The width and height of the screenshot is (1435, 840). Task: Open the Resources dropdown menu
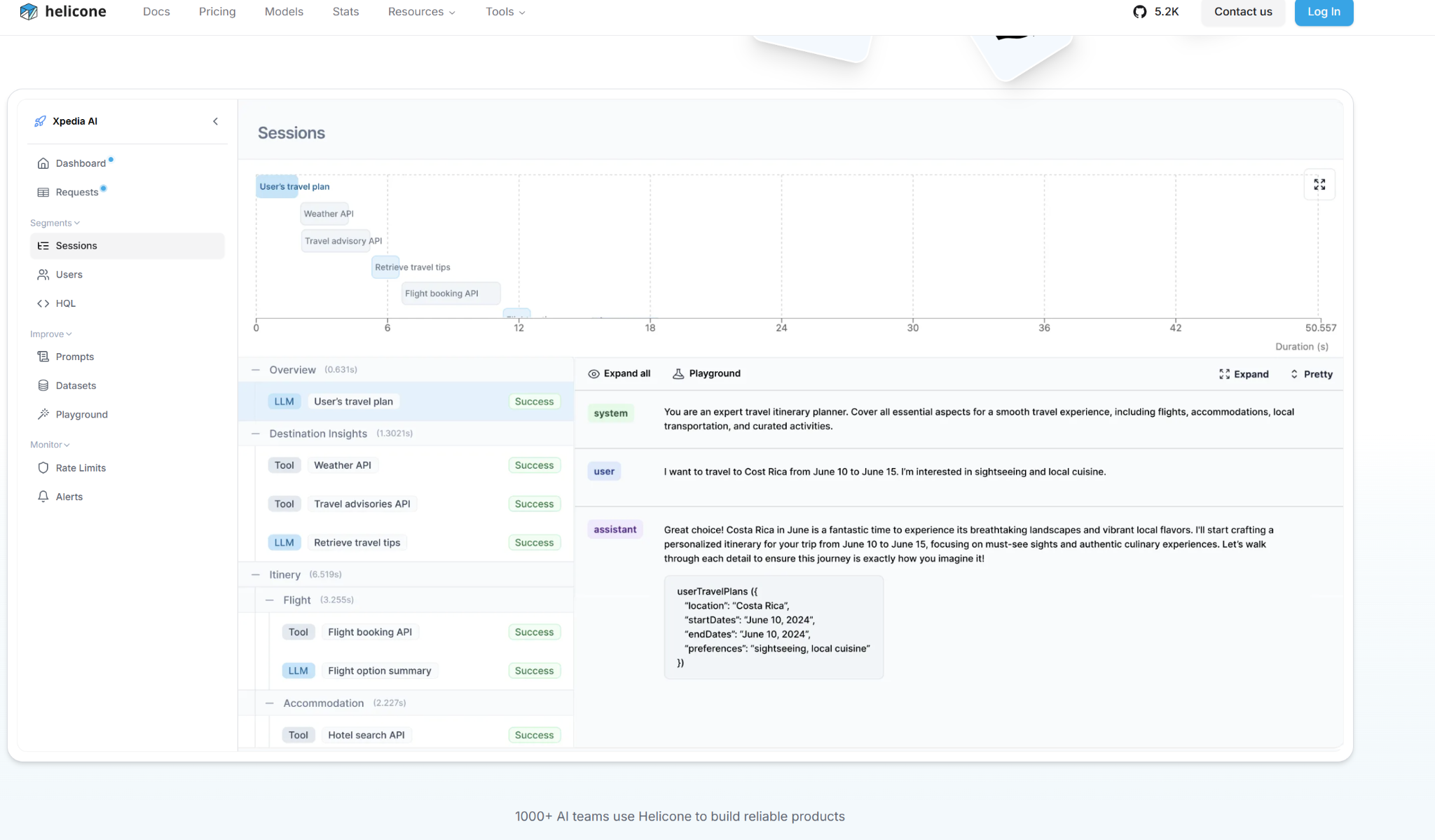pos(421,12)
